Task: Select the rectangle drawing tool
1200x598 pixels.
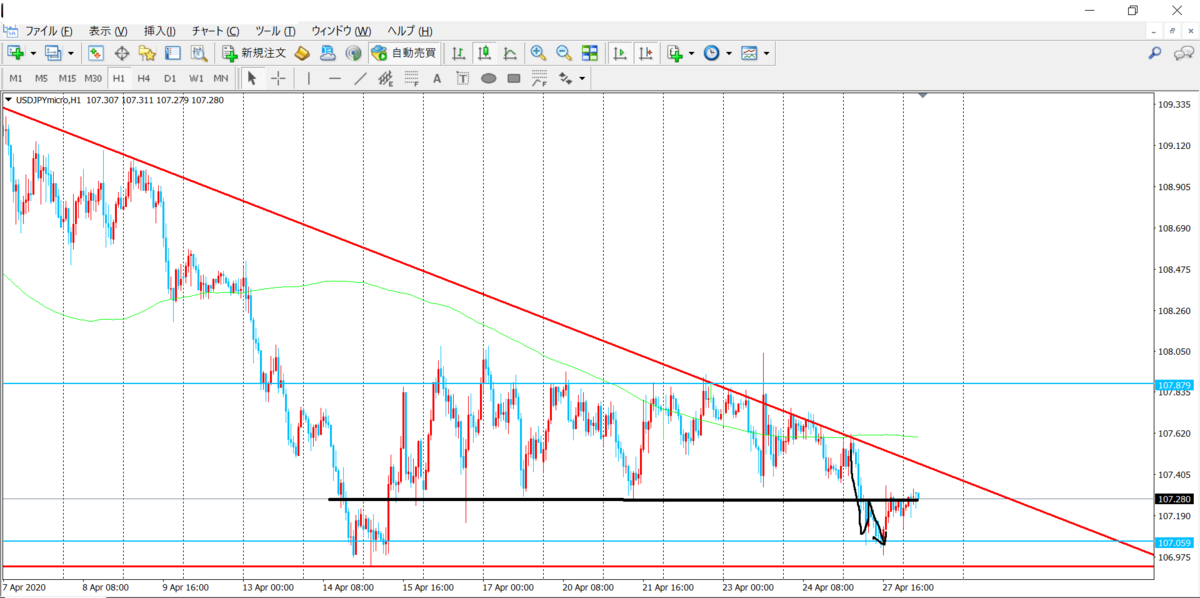Action: click(x=514, y=78)
